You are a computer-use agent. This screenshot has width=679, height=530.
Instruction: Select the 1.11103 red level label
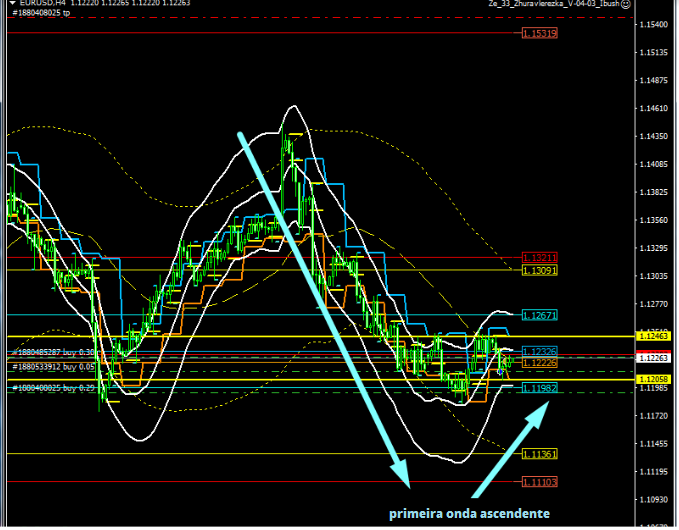coord(539,482)
